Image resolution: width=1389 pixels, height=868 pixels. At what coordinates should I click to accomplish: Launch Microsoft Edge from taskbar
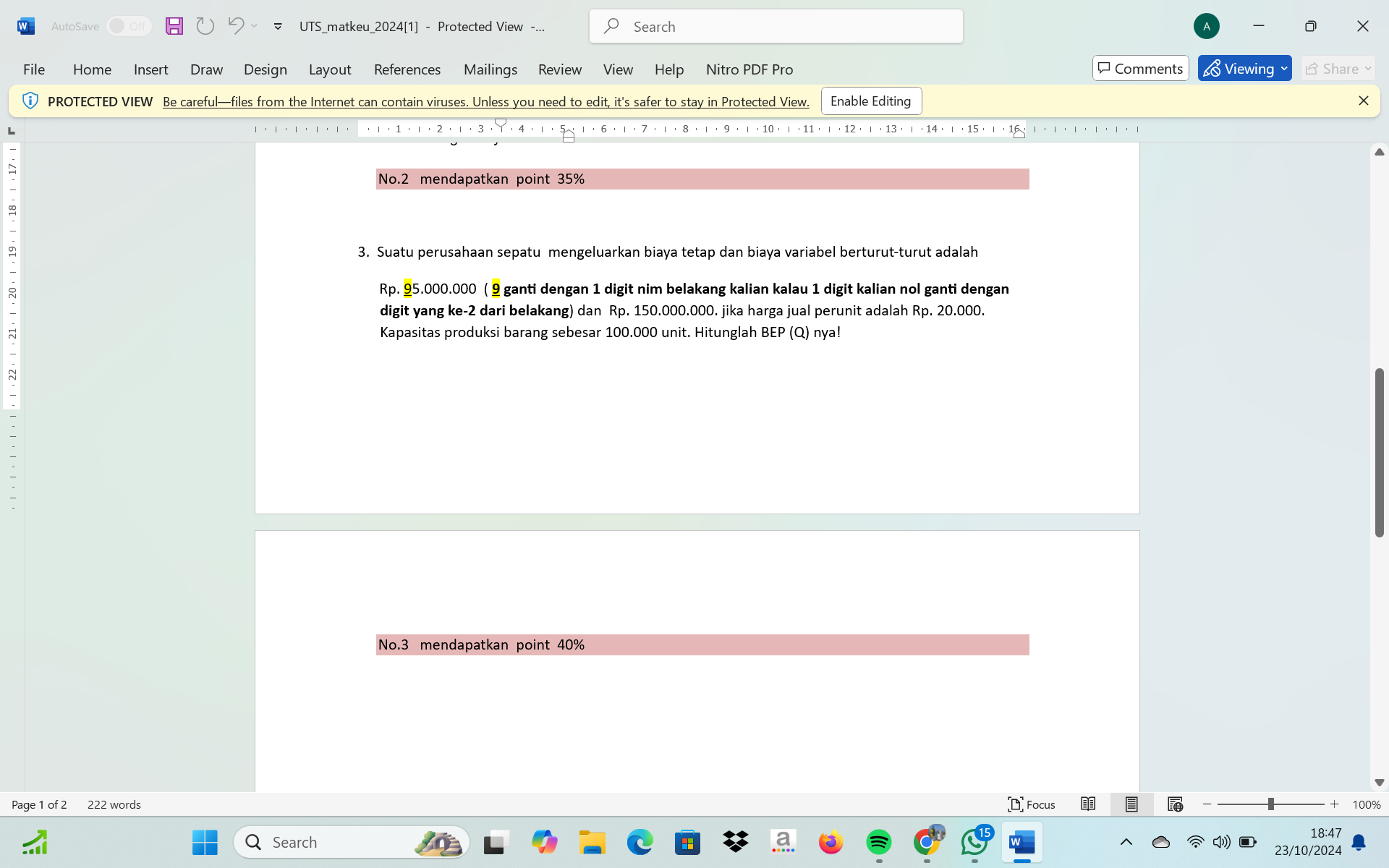(640, 842)
